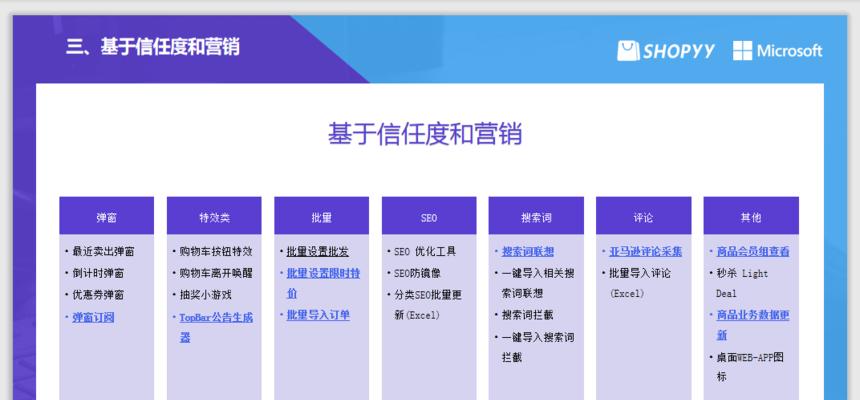Image resolution: width=860 pixels, height=400 pixels.
Task: Select the 特效类 column header
Action: (214, 216)
